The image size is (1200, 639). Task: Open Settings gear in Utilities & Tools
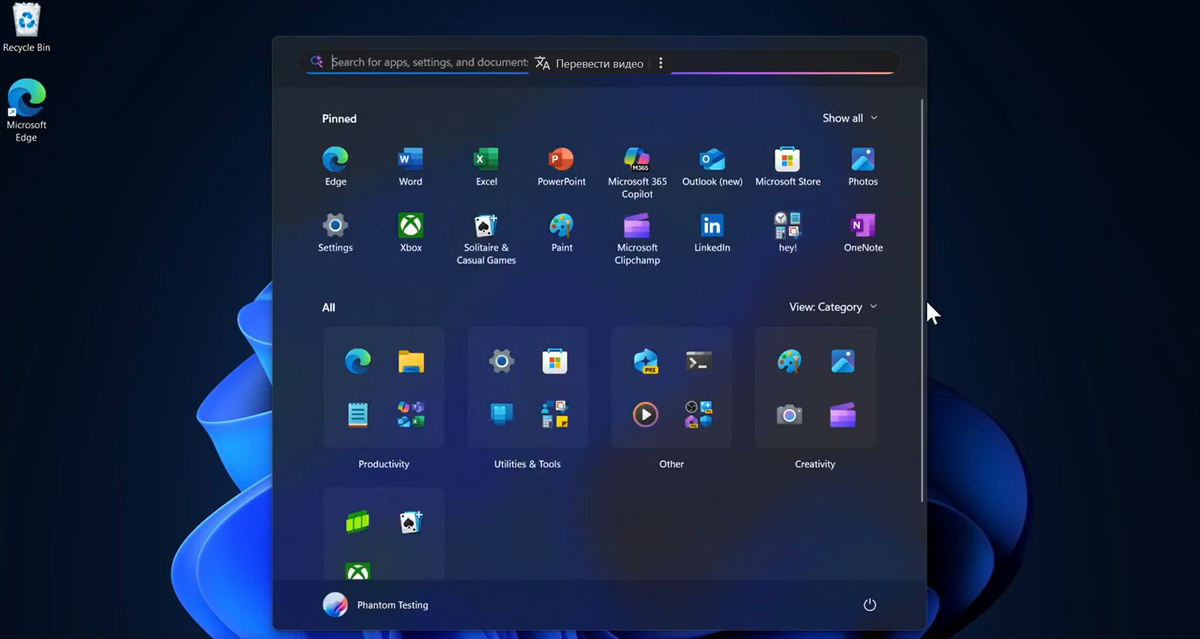(502, 361)
